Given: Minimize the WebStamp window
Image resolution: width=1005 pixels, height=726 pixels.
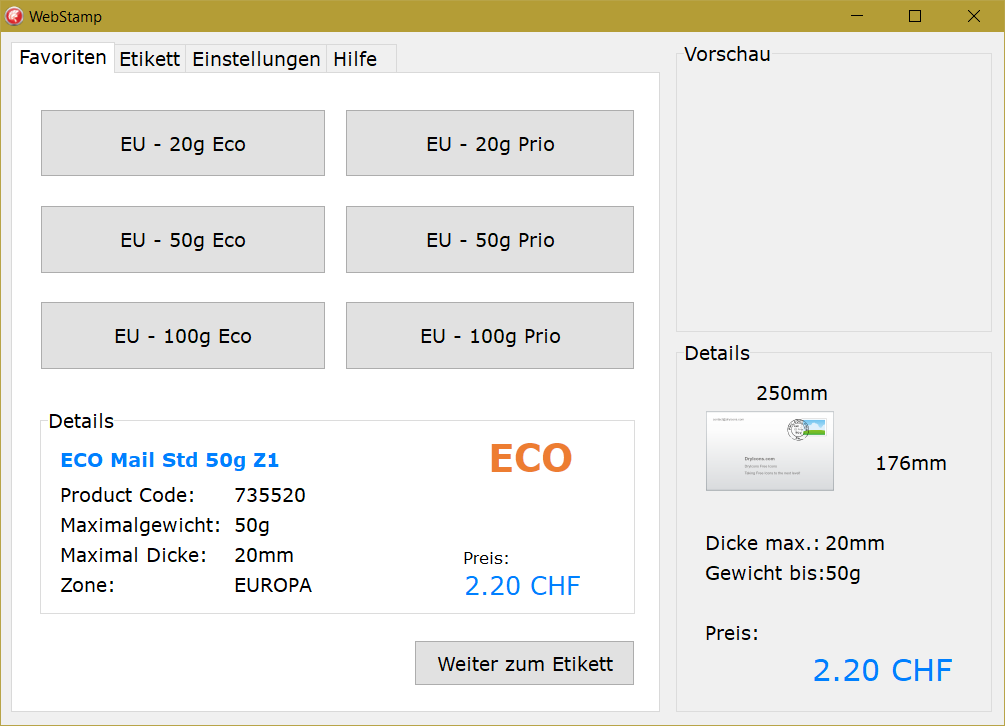Looking at the screenshot, I should coord(856,16).
